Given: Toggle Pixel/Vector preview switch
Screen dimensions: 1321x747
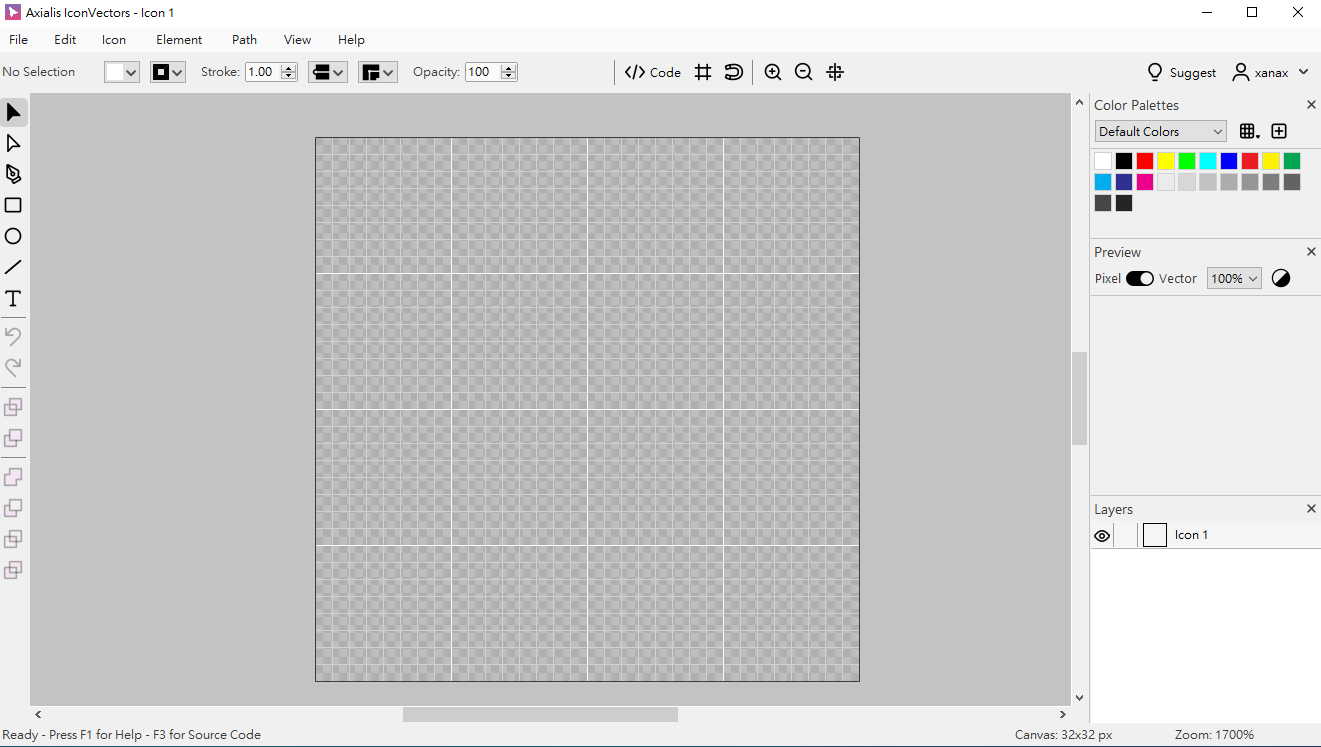Looking at the screenshot, I should (1140, 279).
